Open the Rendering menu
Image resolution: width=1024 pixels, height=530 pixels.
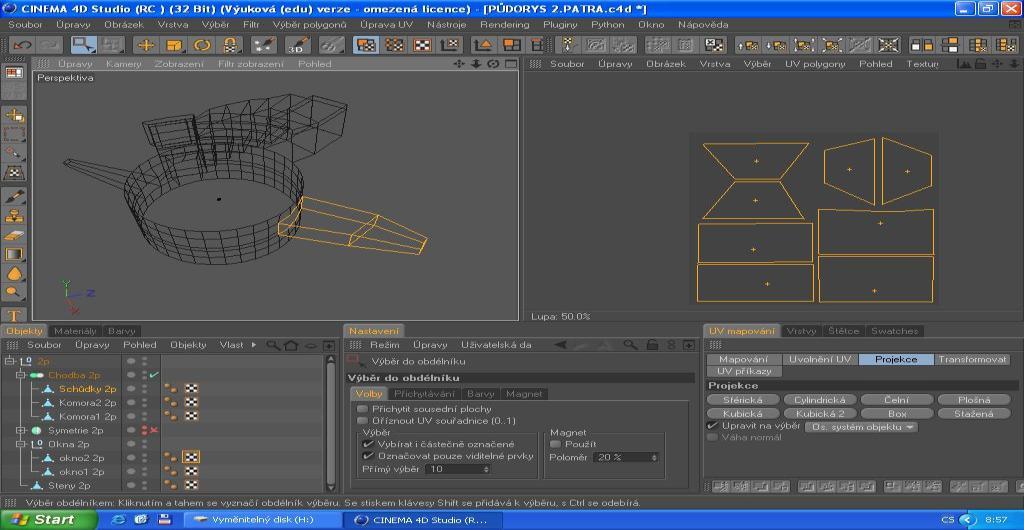pyautogui.click(x=505, y=24)
